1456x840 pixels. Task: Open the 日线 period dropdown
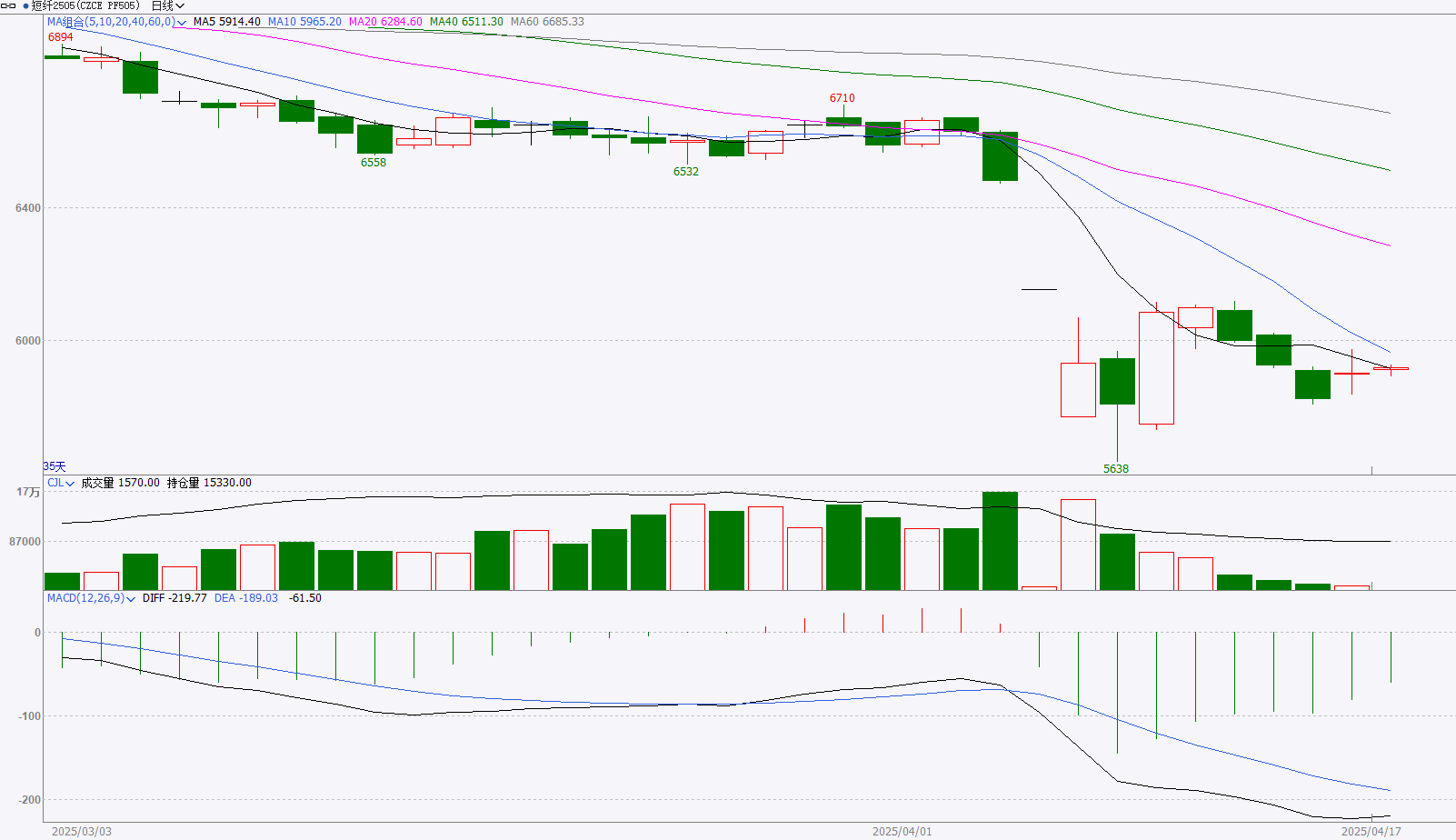tap(168, 6)
